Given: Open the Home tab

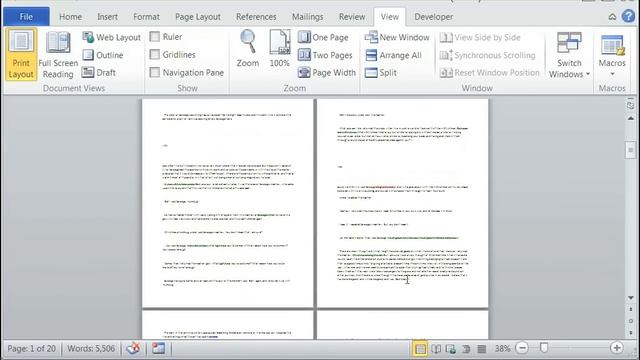Looking at the screenshot, I should (70, 17).
